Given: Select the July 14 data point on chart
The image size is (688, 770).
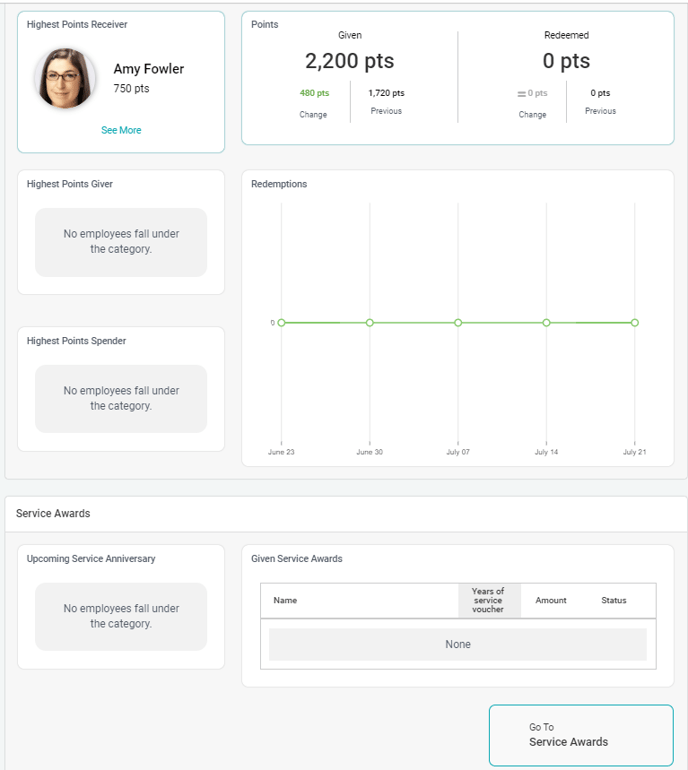Looking at the screenshot, I should click(x=546, y=323).
